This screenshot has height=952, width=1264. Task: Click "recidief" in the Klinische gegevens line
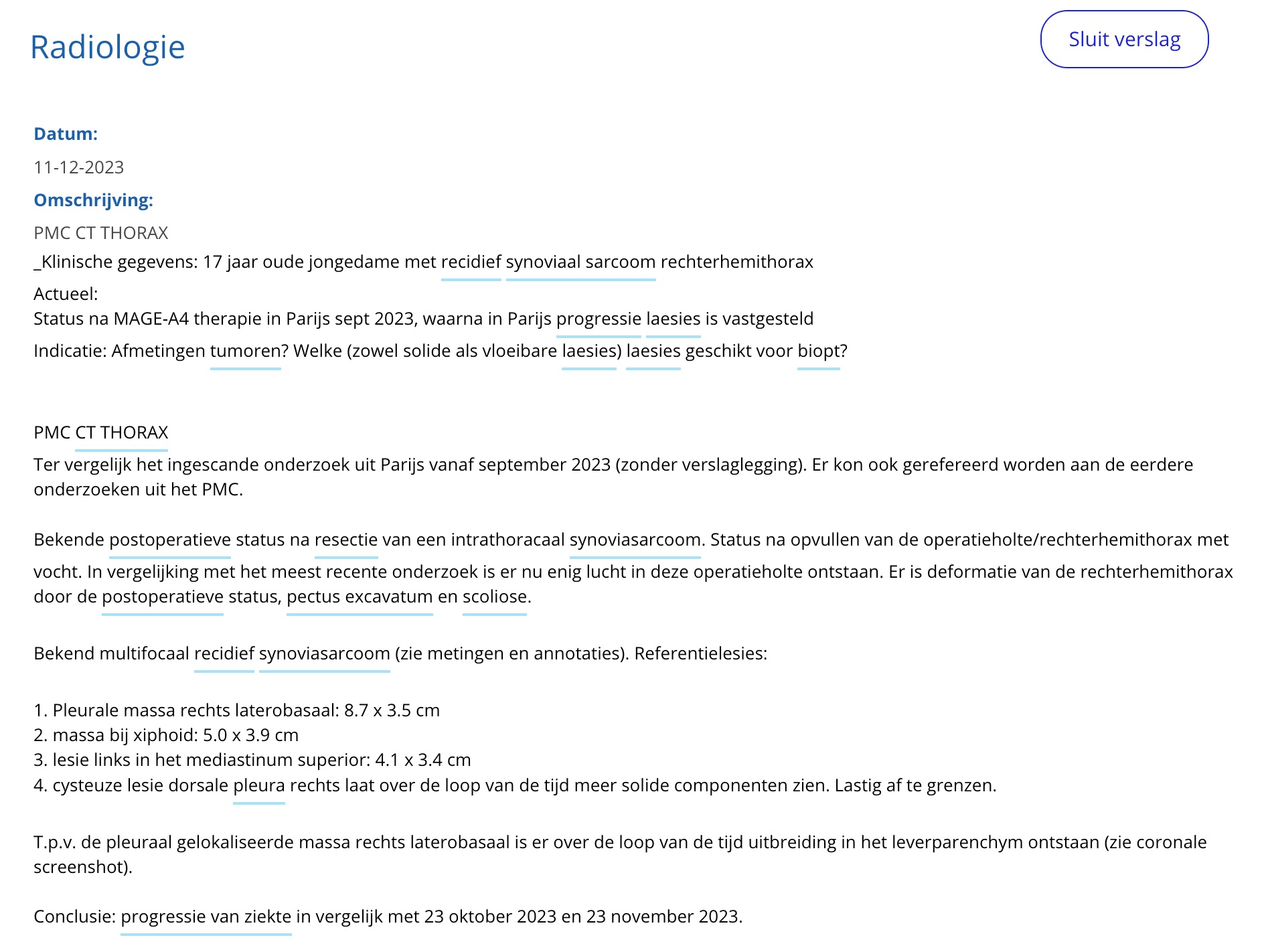[471, 262]
